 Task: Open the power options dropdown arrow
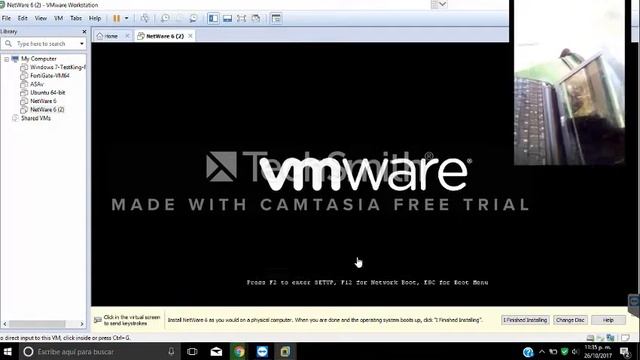126,18
